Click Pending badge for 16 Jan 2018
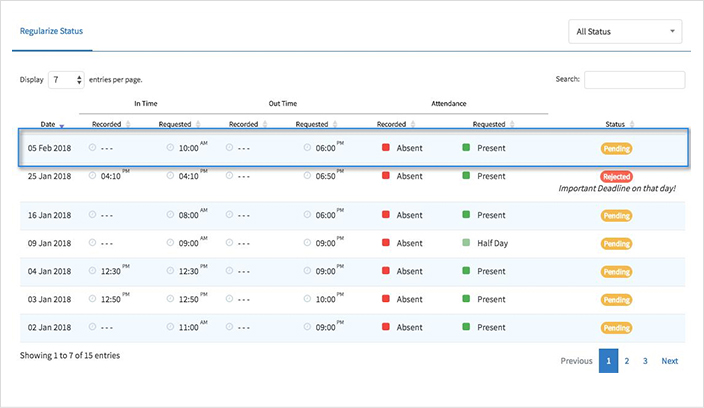Screen dimensions: 704x408 pyautogui.click(x=616, y=215)
